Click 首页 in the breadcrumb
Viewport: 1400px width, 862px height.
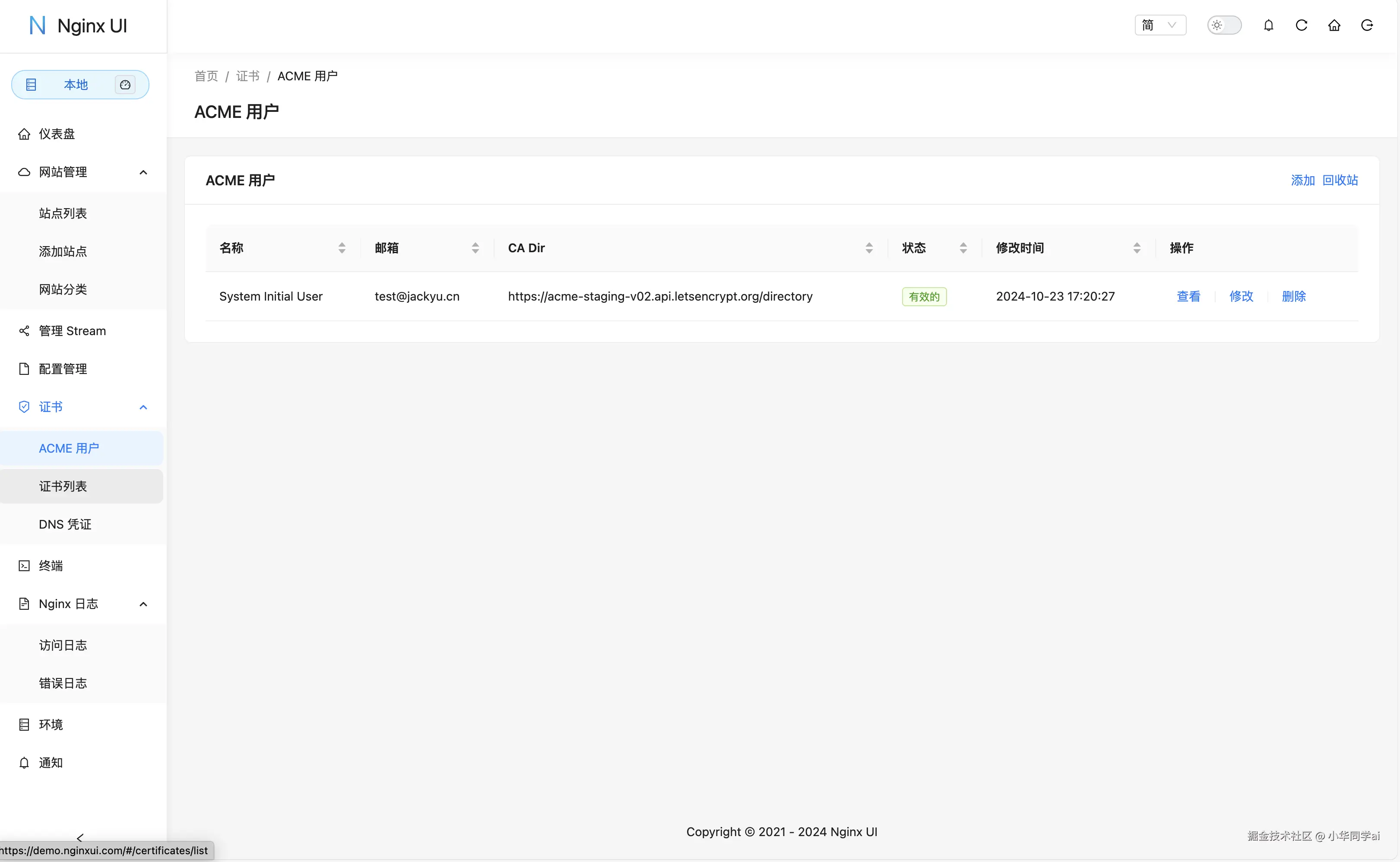pyautogui.click(x=206, y=76)
